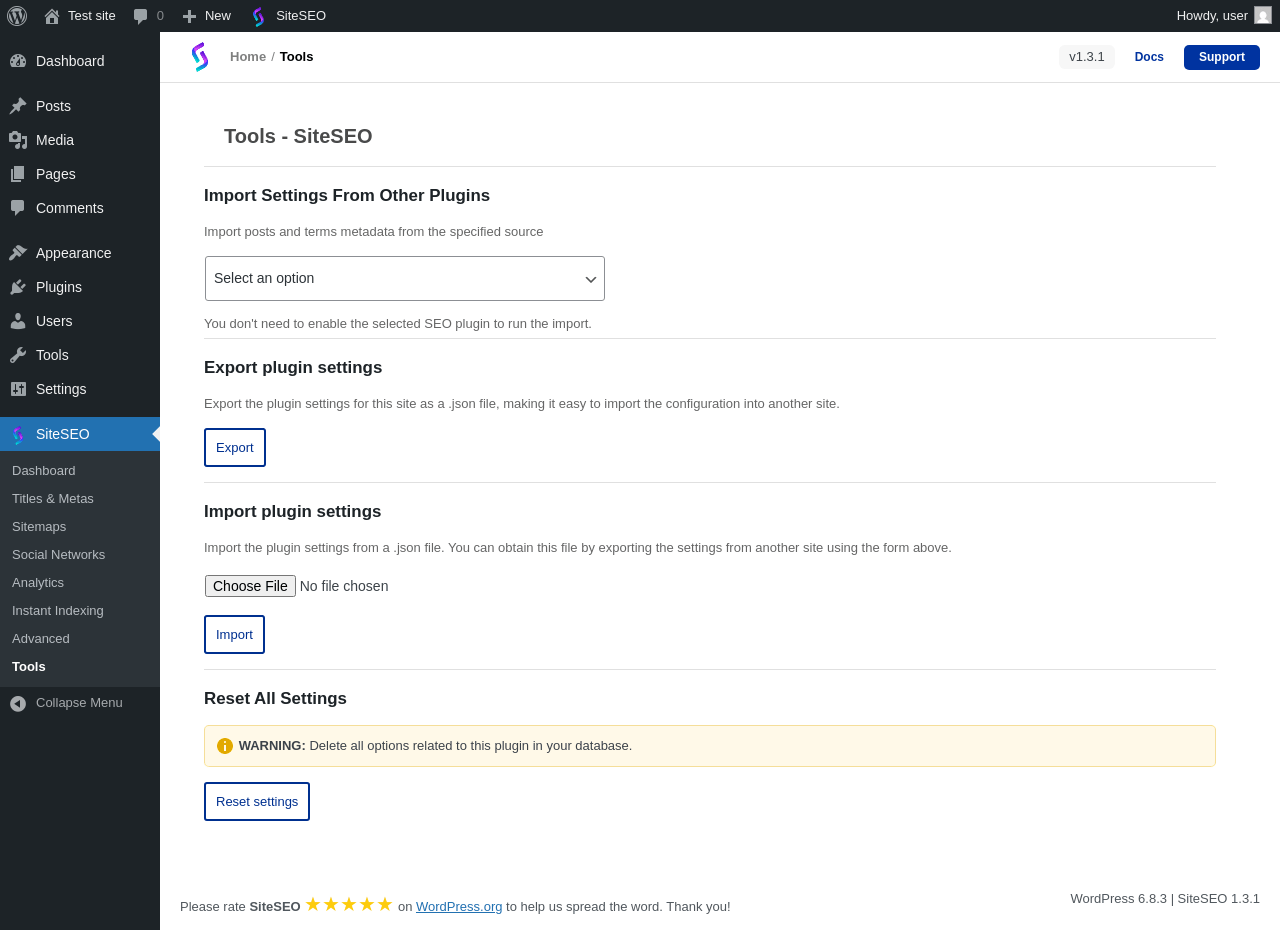Click the Import button

point(234,635)
